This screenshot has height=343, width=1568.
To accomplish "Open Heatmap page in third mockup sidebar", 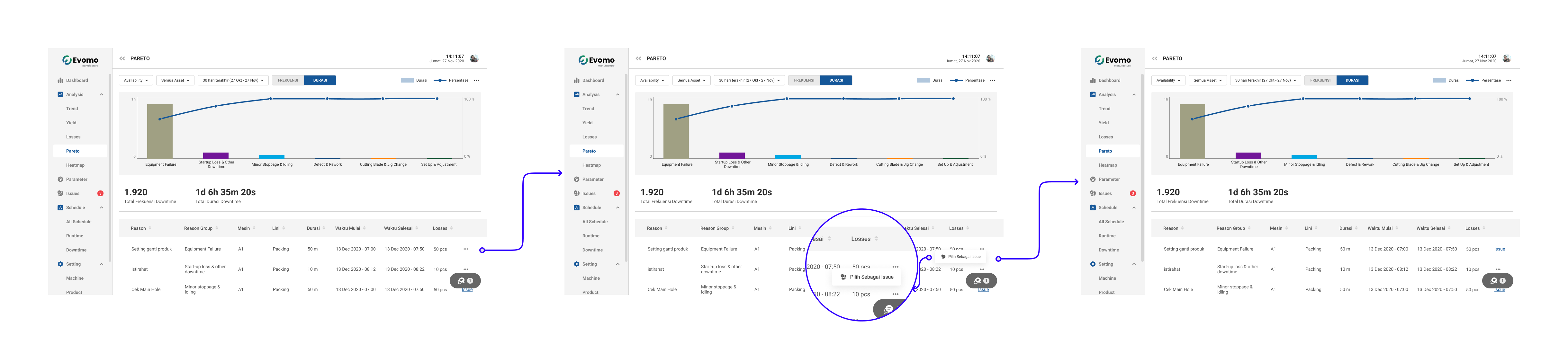I will (x=1108, y=165).
